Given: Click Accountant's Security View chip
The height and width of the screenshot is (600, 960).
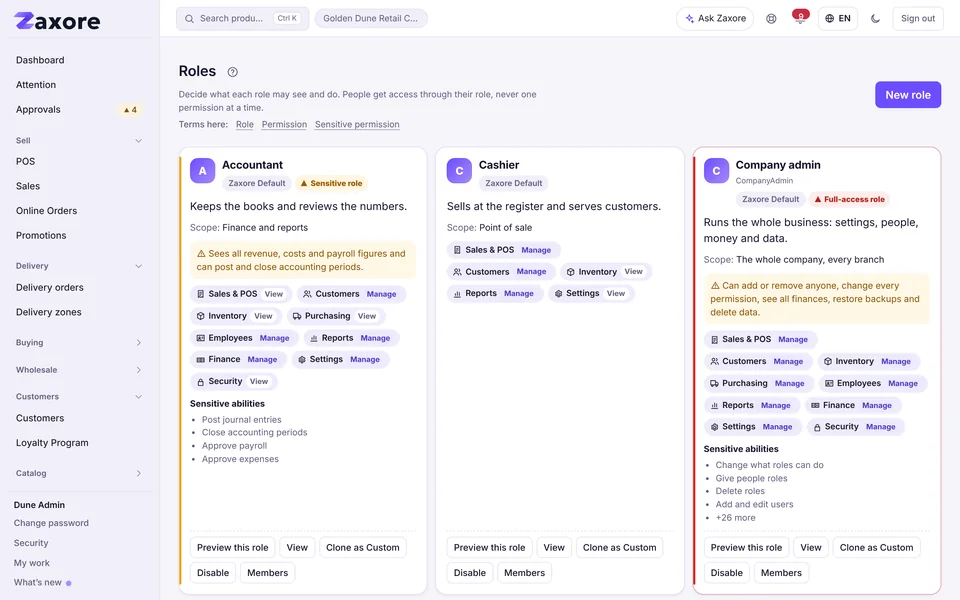Looking at the screenshot, I should 233,381.
